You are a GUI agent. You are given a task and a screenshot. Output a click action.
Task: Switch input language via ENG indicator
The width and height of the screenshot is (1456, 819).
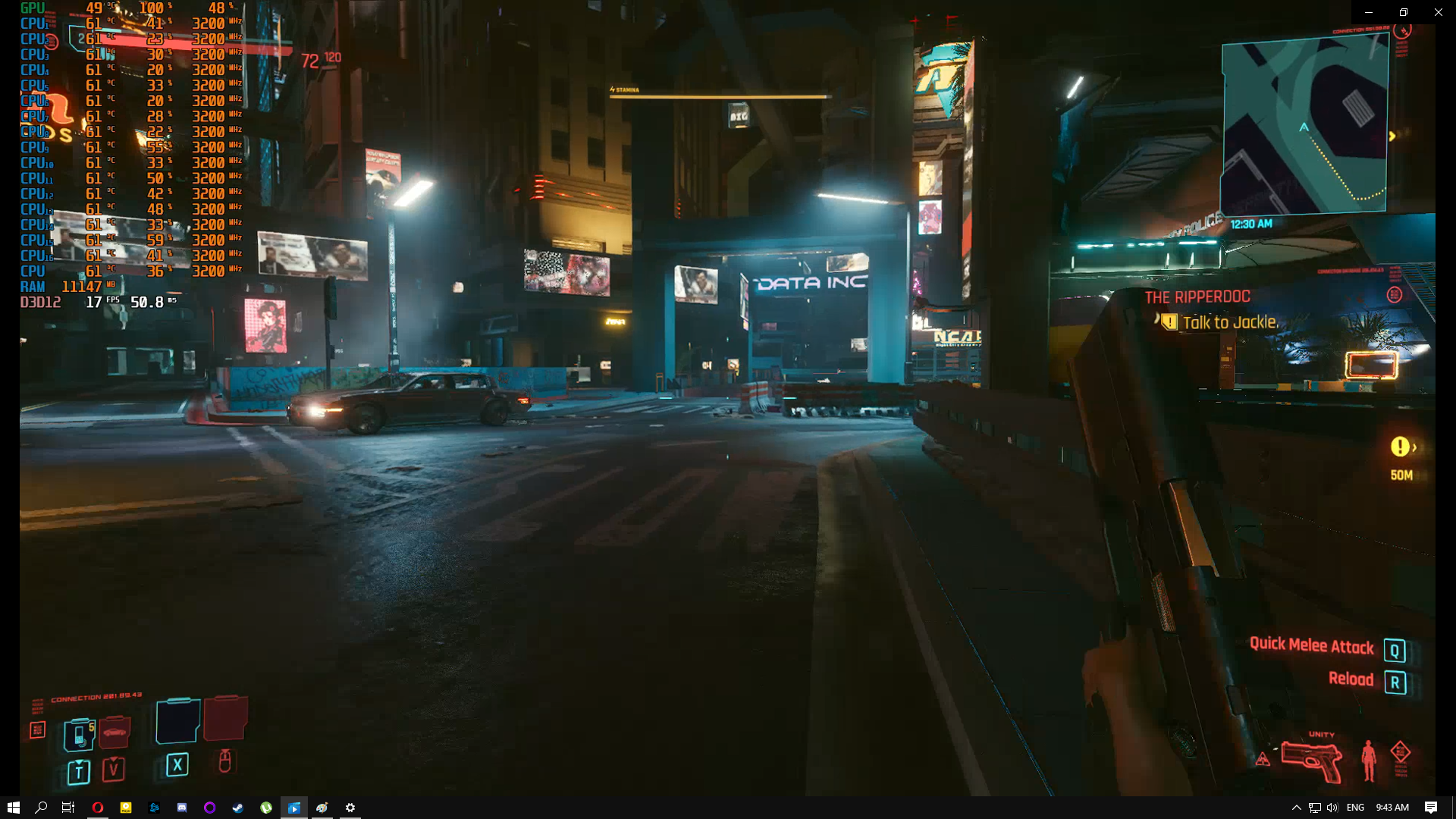pos(1355,808)
